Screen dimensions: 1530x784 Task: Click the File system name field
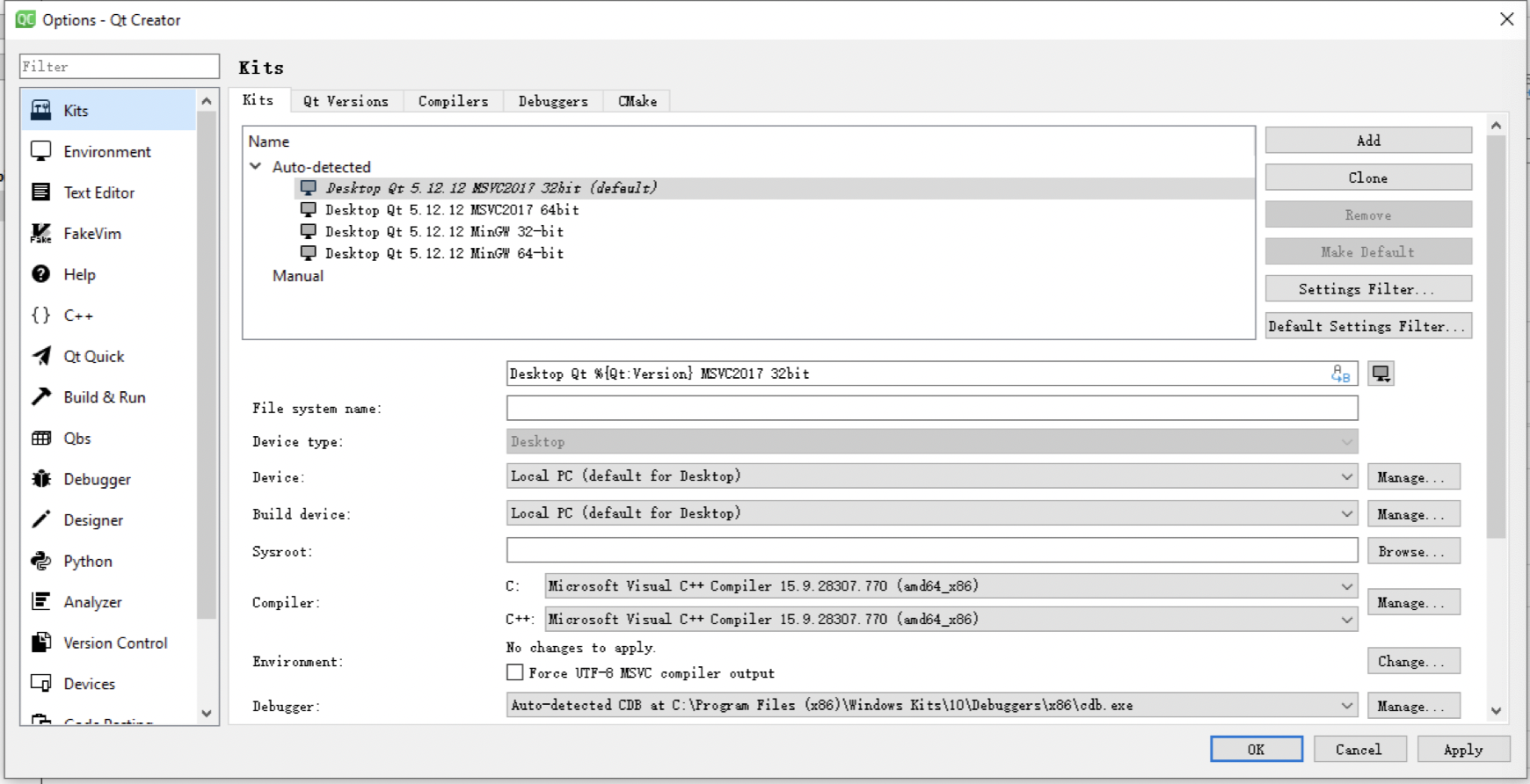point(932,408)
